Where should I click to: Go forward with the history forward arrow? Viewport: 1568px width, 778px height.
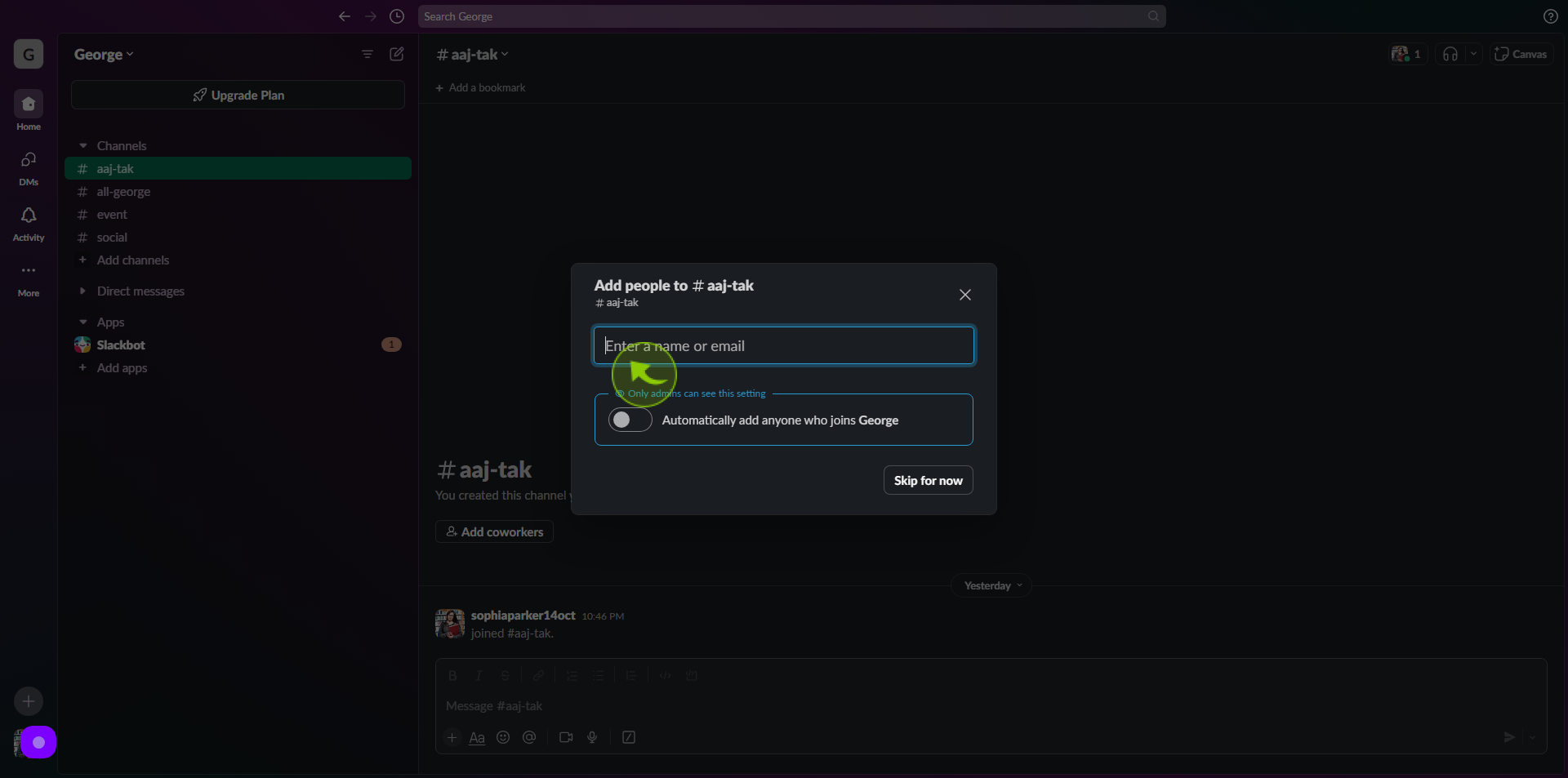coord(371,16)
